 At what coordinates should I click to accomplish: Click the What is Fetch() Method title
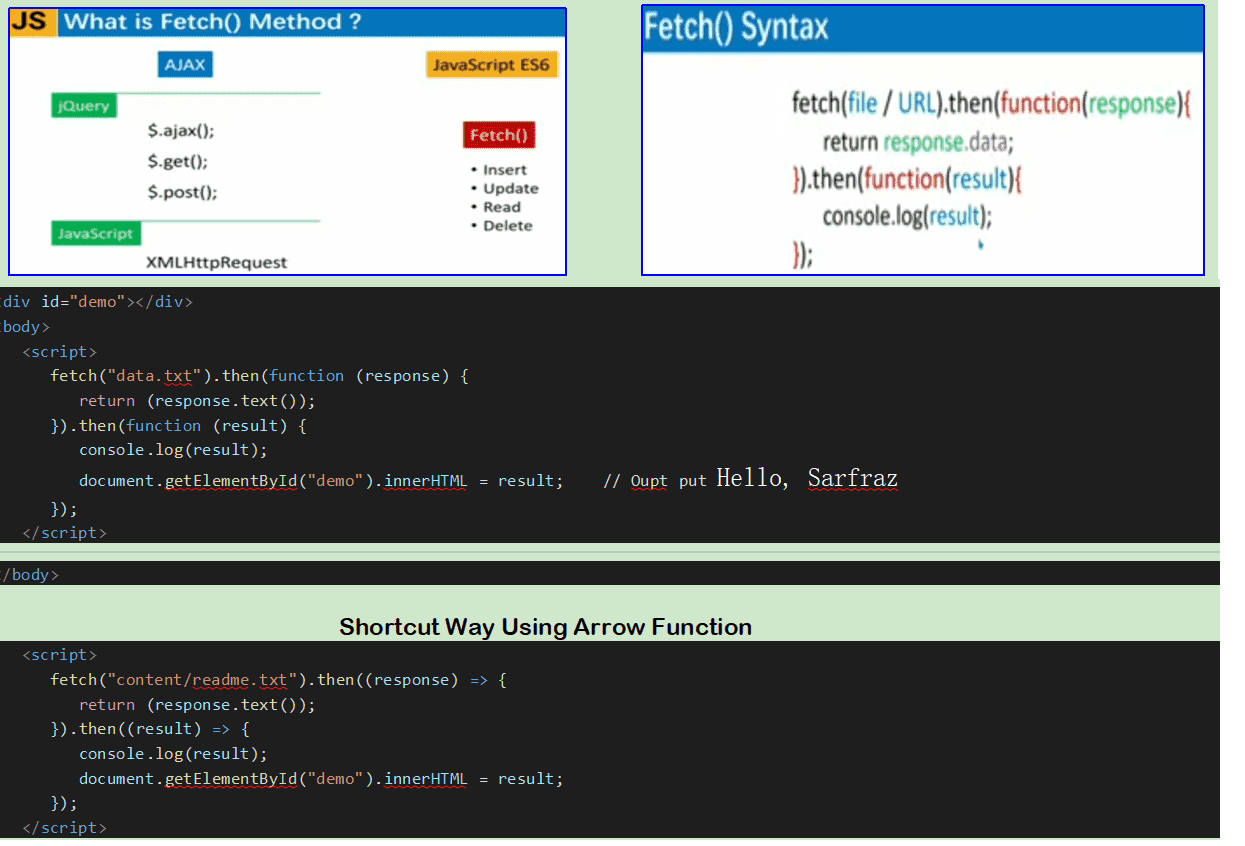212,22
